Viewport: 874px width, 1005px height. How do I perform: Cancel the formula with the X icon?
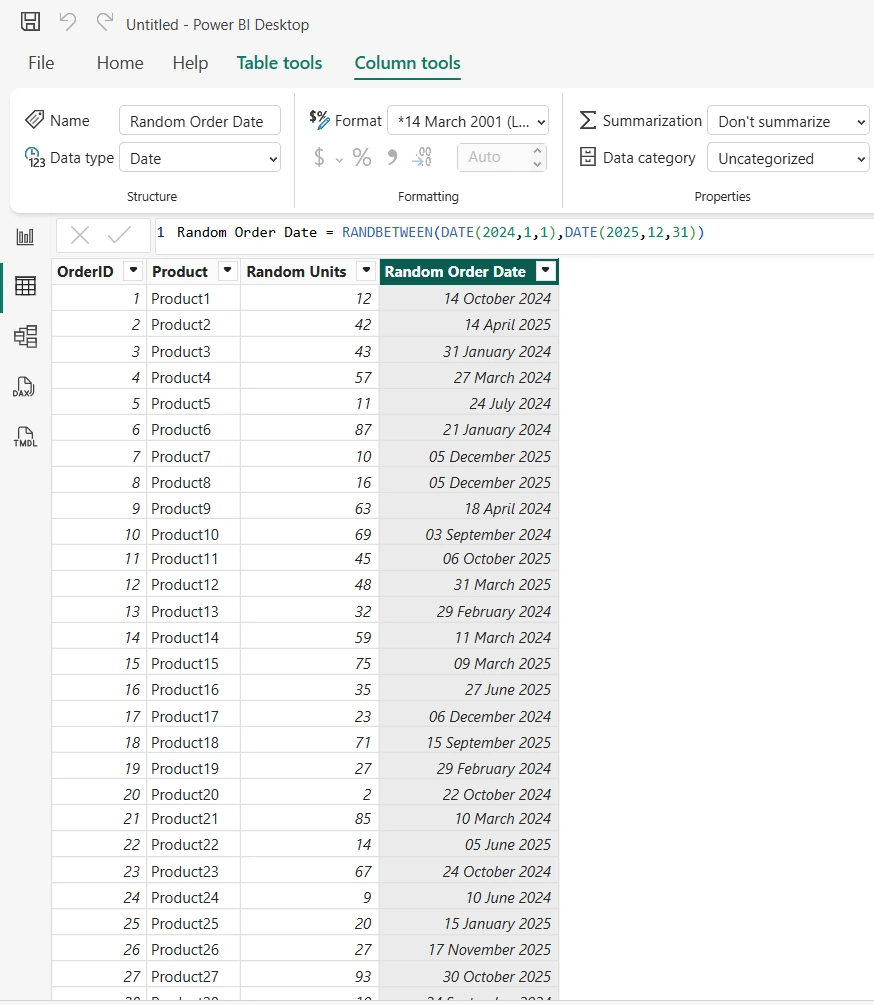[x=79, y=235]
